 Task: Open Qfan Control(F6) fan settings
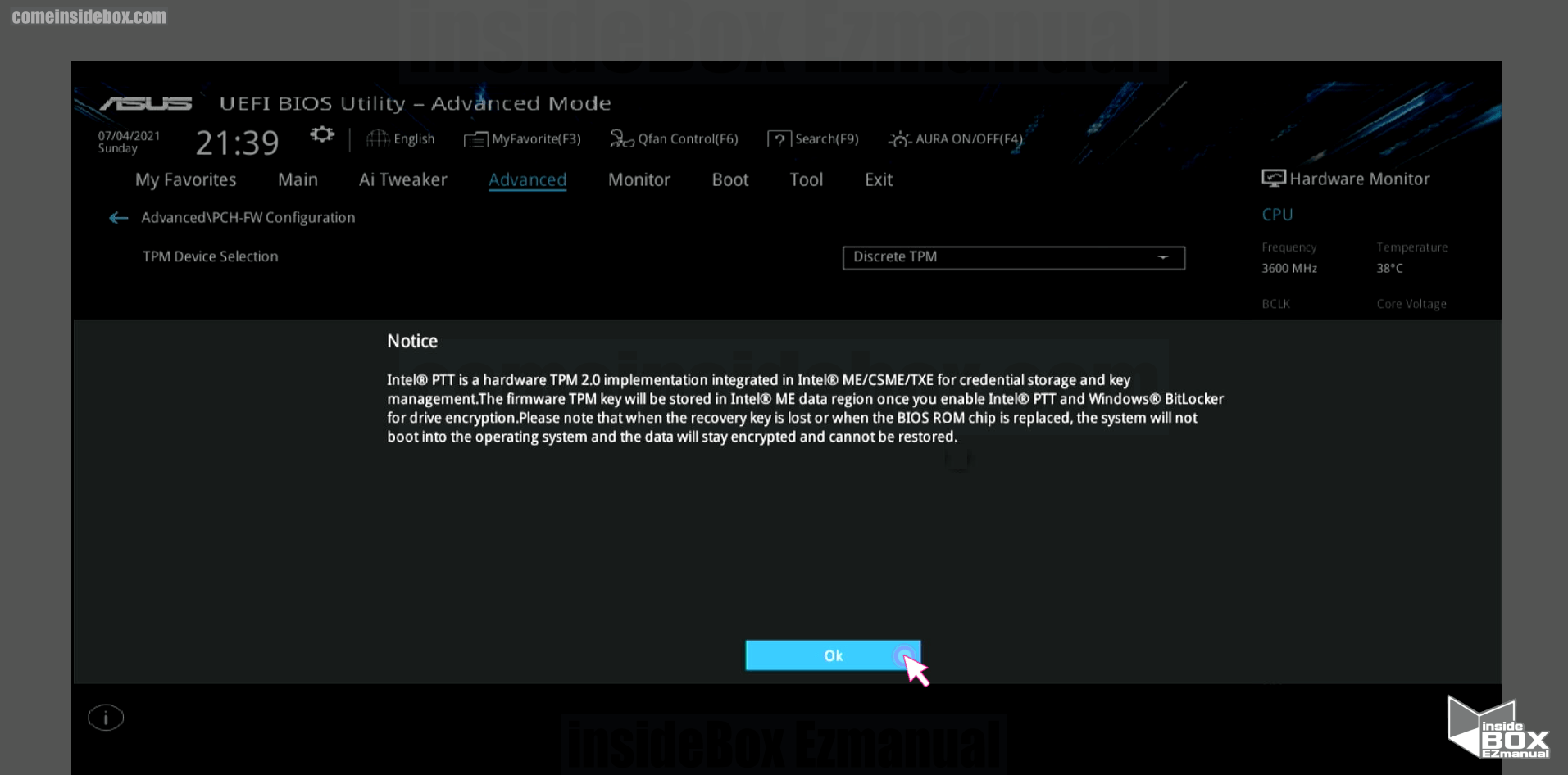point(674,139)
